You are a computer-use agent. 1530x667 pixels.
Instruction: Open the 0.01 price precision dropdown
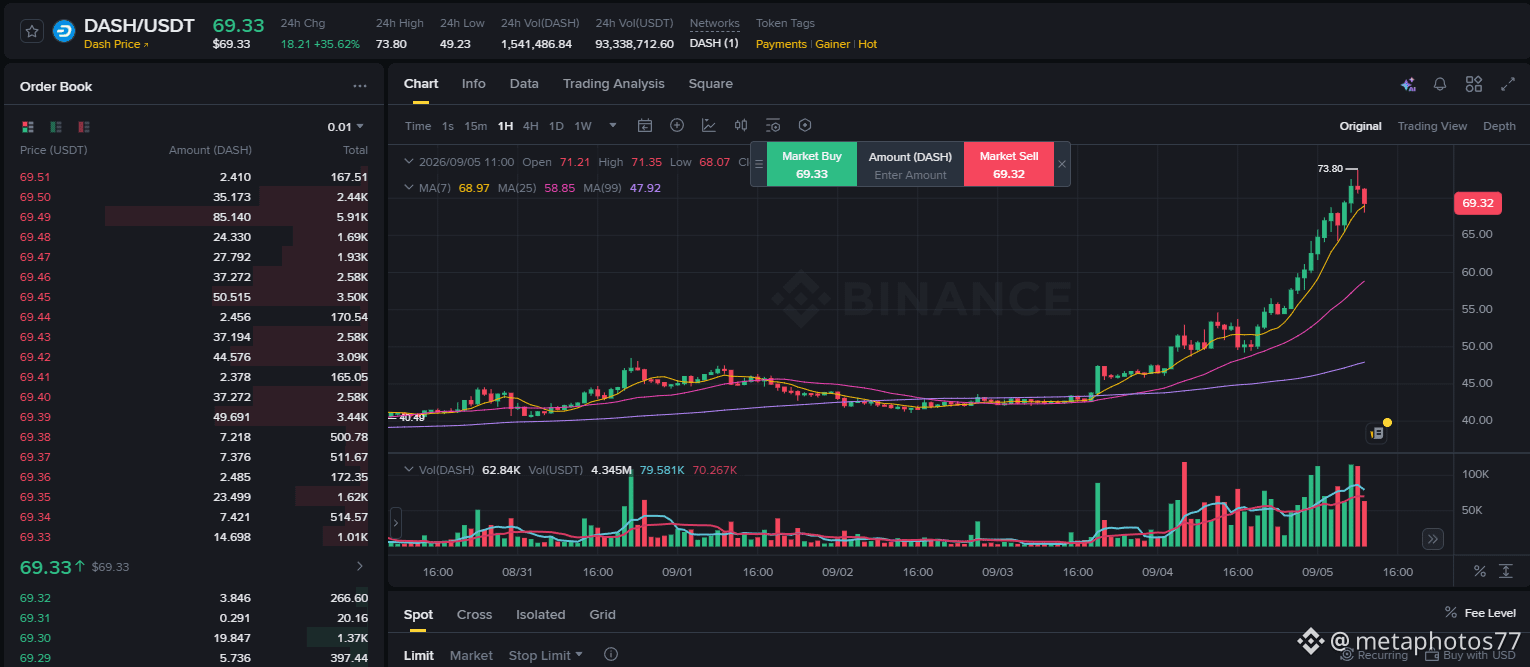[x=346, y=127]
